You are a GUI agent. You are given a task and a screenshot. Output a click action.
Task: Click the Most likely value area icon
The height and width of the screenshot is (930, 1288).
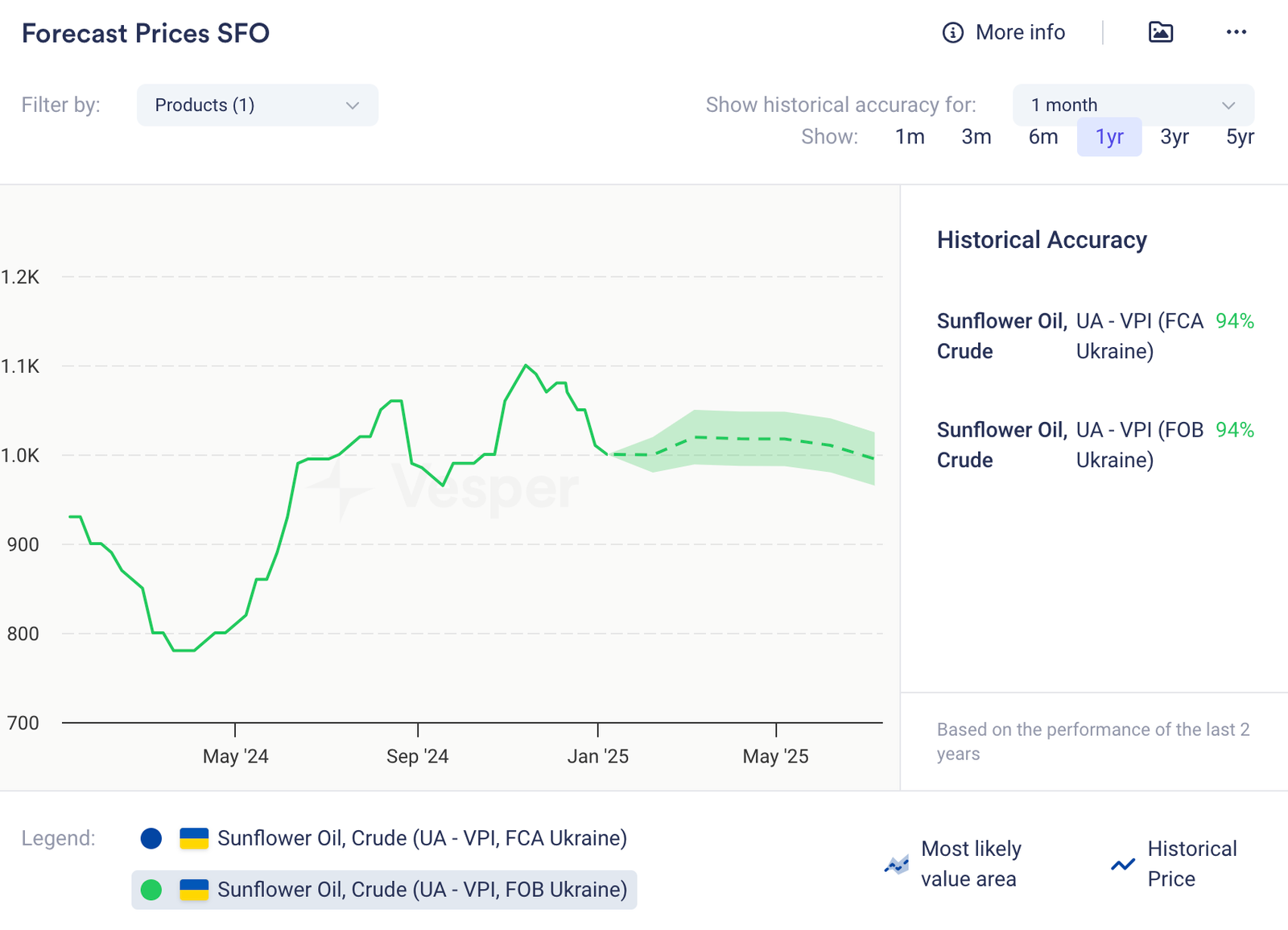point(896,865)
